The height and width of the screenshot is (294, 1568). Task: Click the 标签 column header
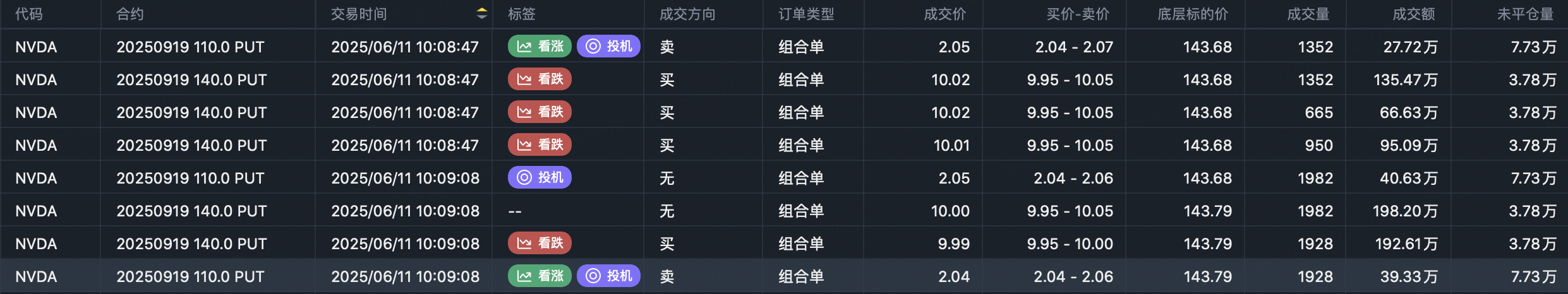(522, 14)
